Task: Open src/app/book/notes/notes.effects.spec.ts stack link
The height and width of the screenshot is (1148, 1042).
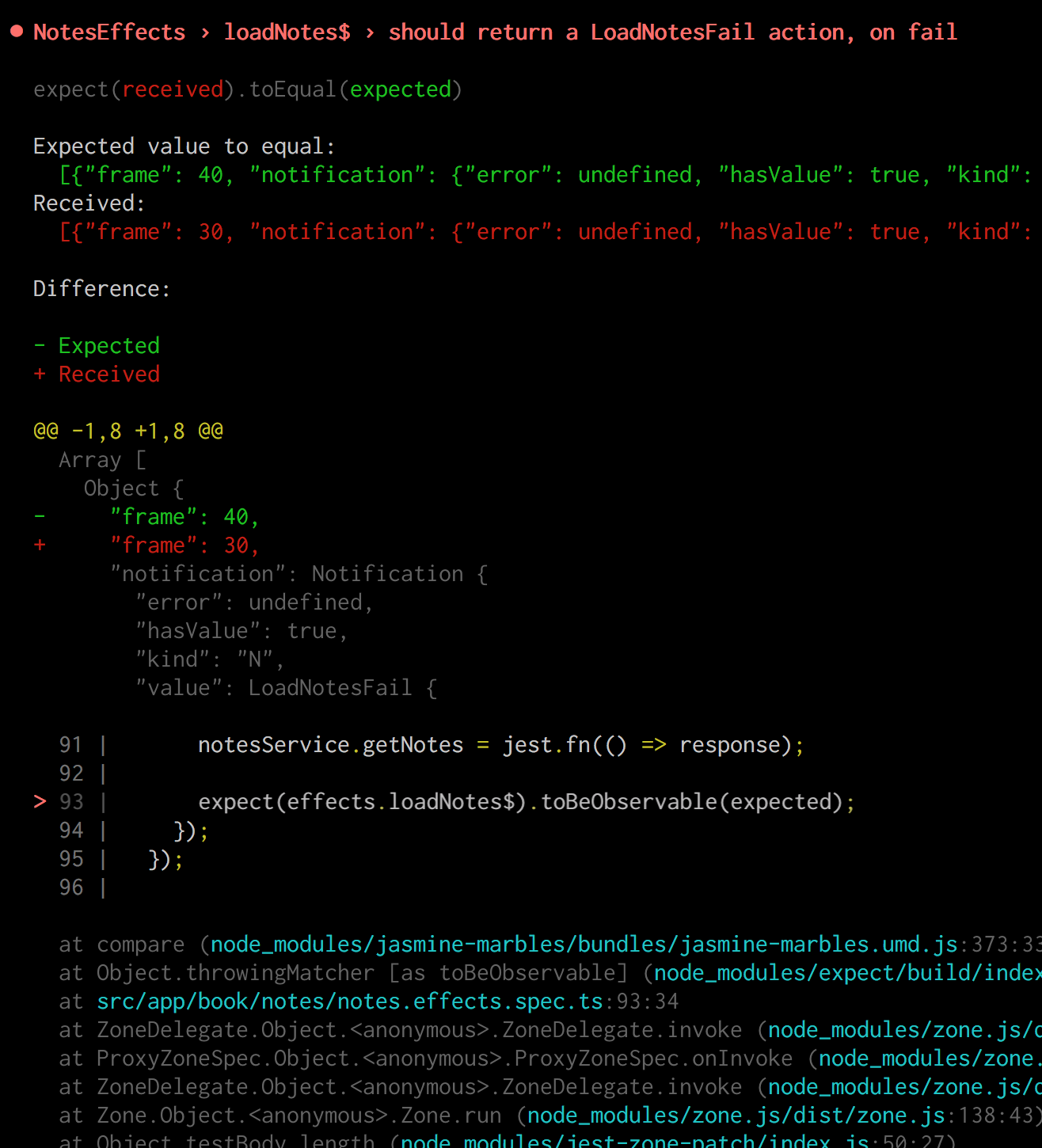Action: [x=350, y=1002]
